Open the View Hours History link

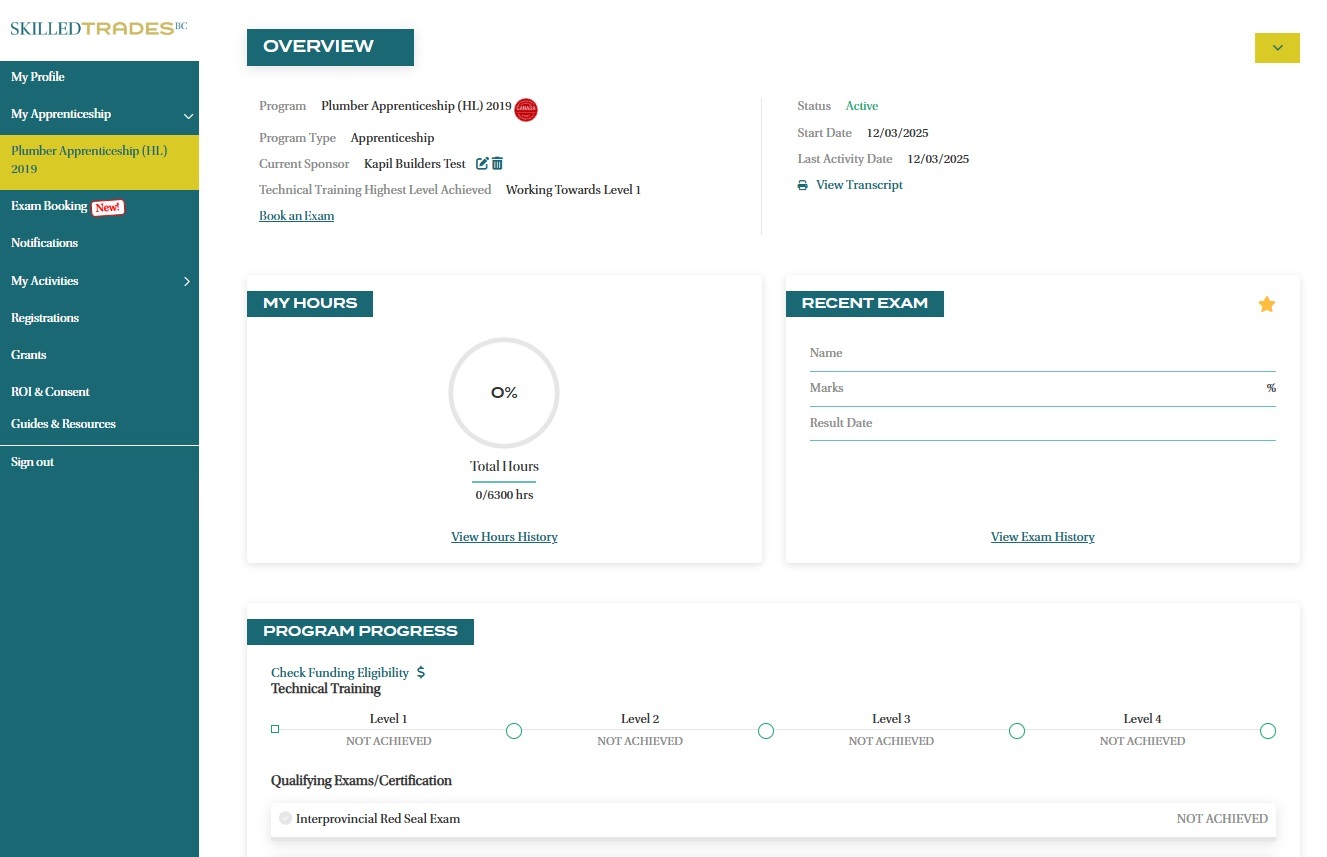tap(504, 537)
